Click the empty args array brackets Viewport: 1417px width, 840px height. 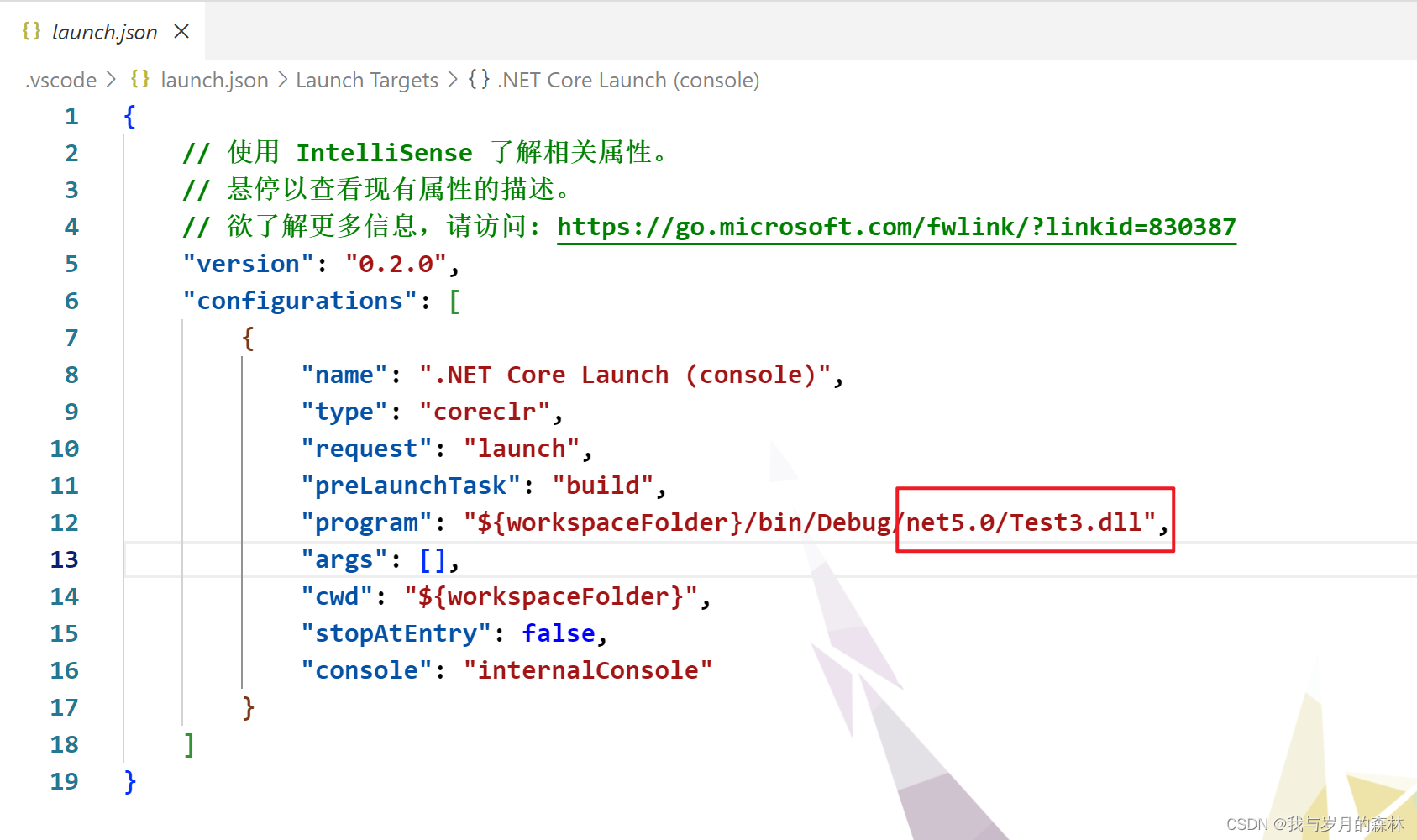[433, 559]
